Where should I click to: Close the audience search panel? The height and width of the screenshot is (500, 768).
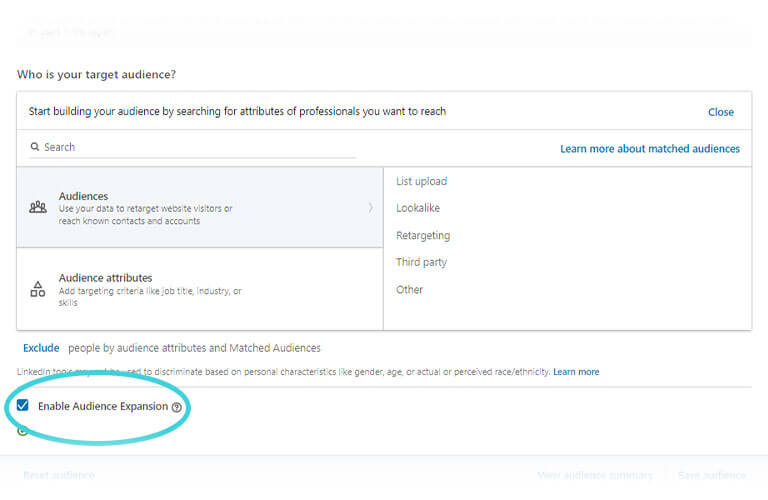[720, 112]
